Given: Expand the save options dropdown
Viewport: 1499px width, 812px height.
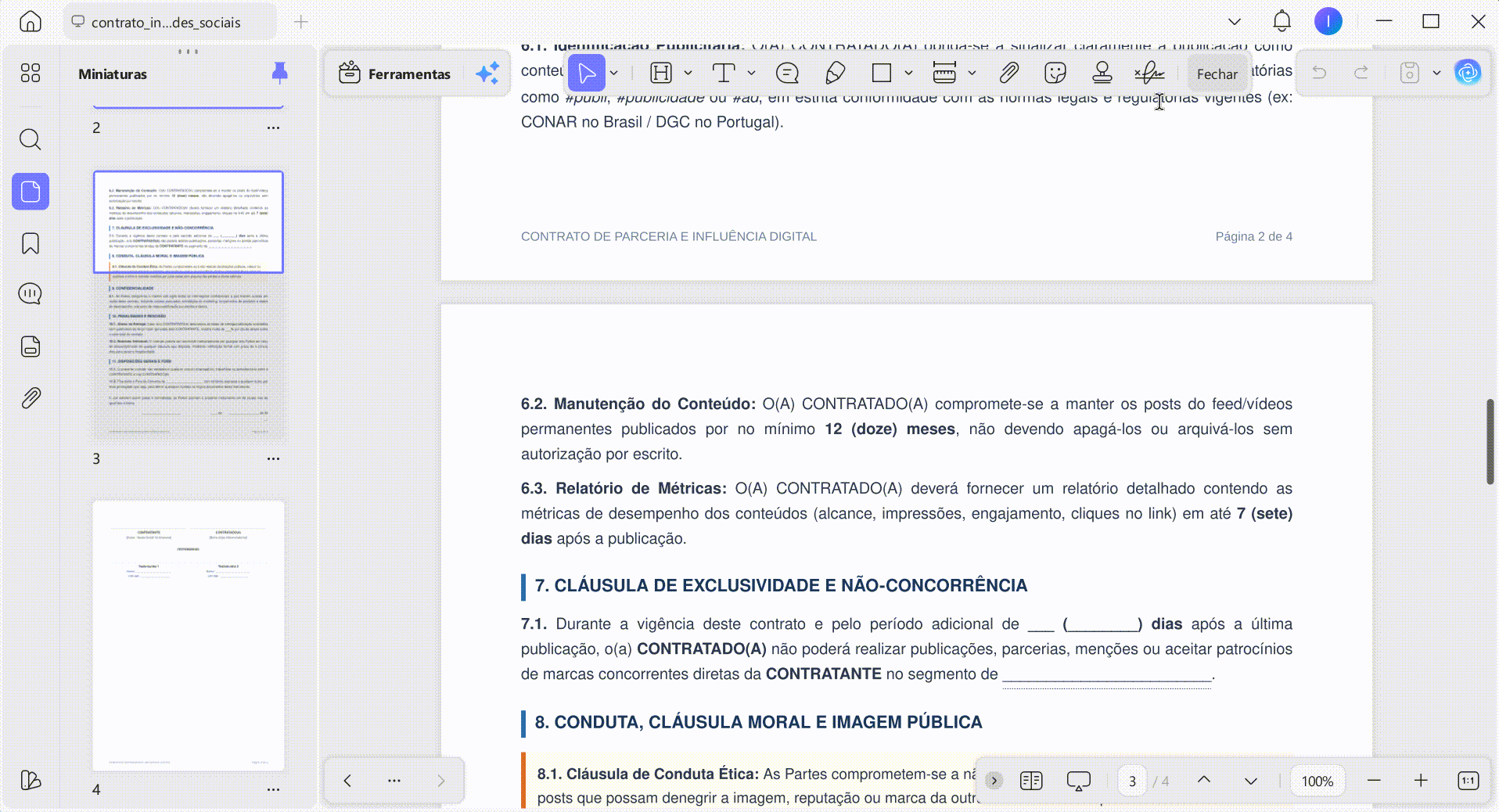Looking at the screenshot, I should coord(1436,74).
